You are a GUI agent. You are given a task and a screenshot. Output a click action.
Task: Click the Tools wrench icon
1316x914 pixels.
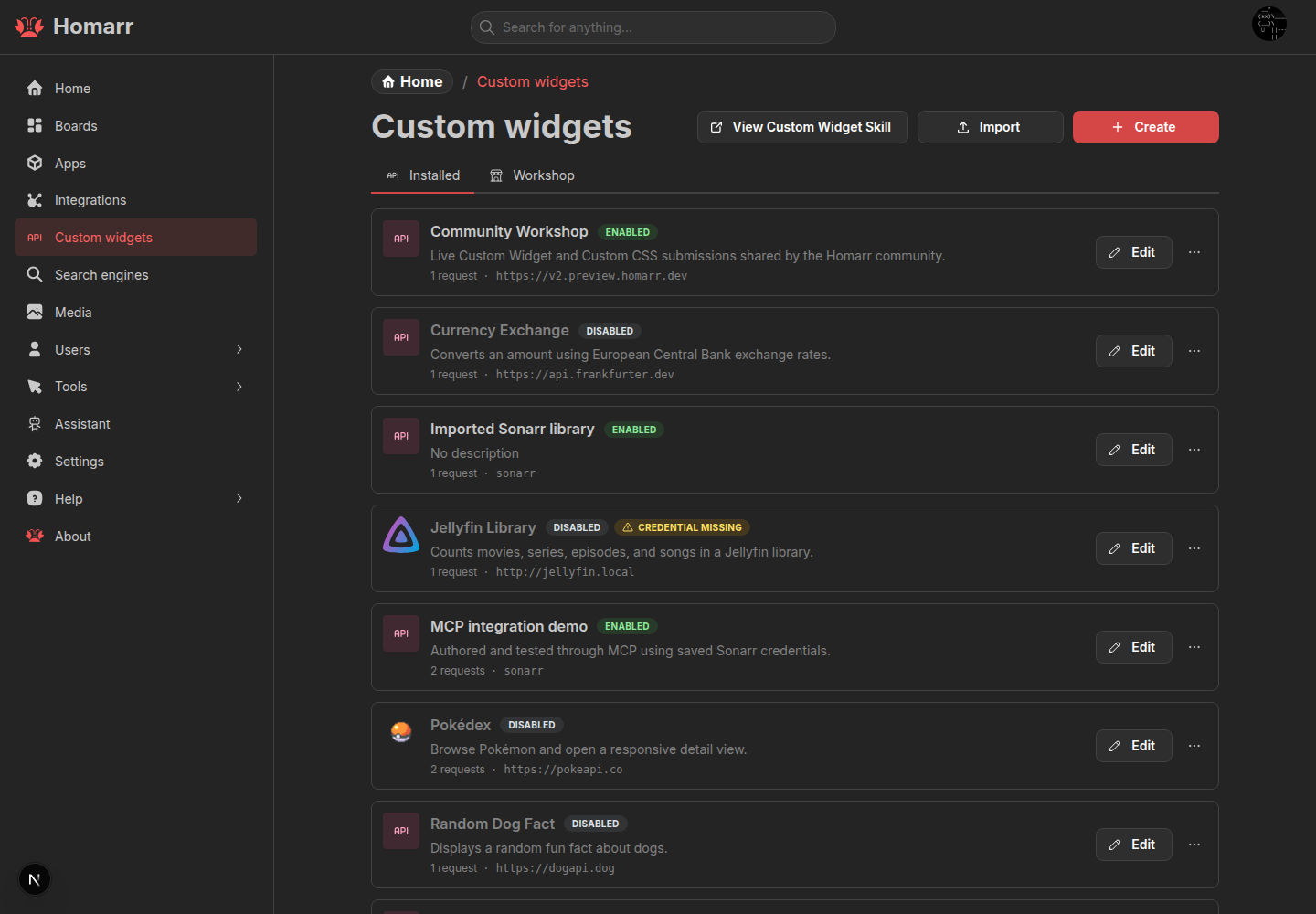click(35, 387)
